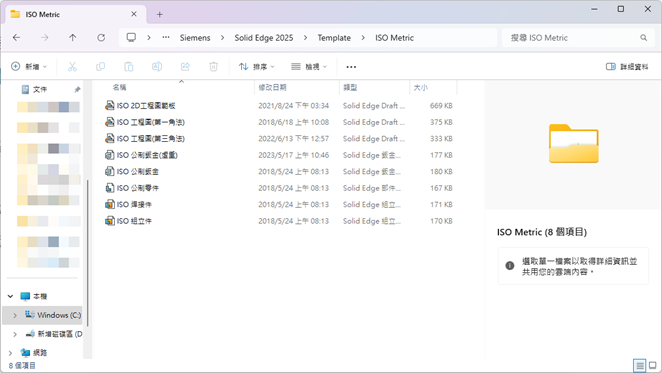Sort by 名稱 (Name) column header
The height and width of the screenshot is (373, 662).
pos(119,87)
